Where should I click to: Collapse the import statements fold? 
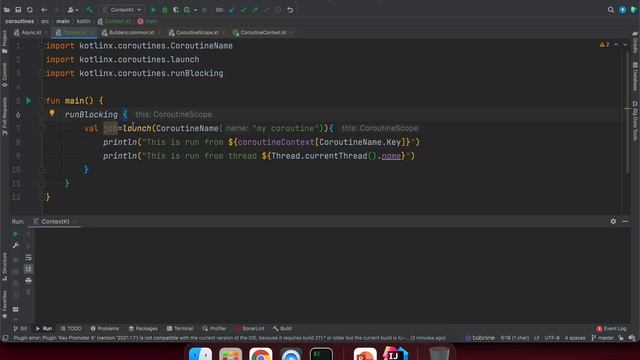point(42,46)
